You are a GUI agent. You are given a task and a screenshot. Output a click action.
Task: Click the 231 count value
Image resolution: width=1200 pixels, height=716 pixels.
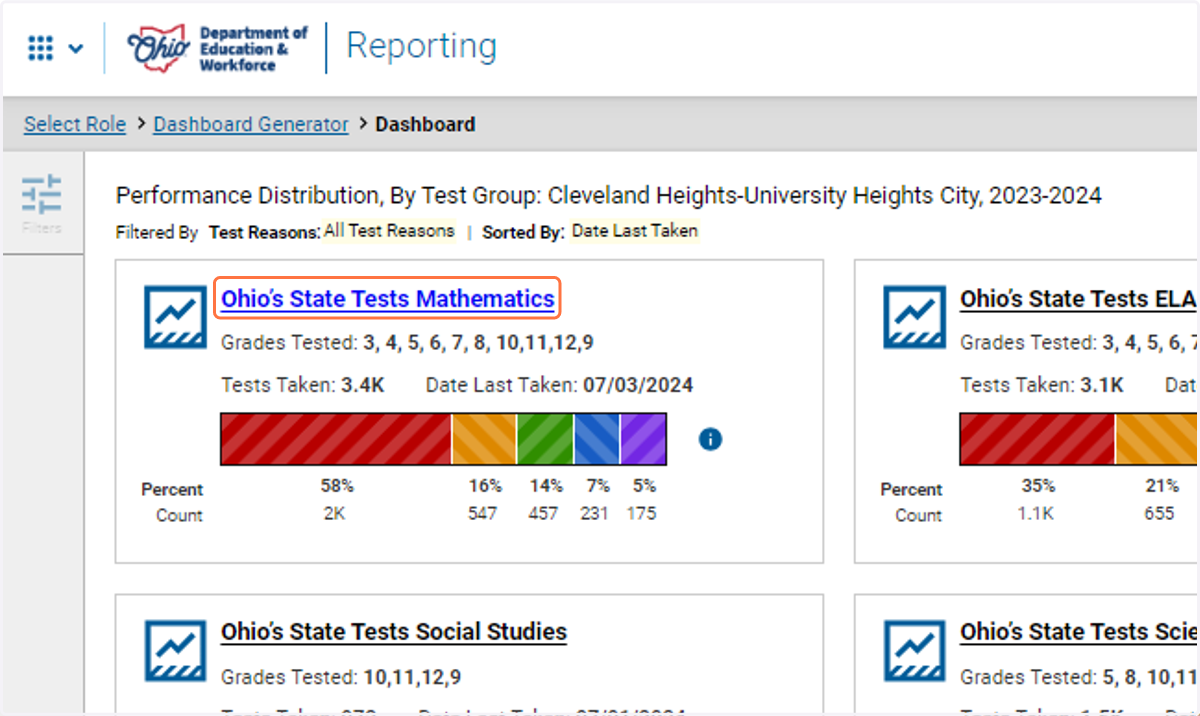(595, 514)
